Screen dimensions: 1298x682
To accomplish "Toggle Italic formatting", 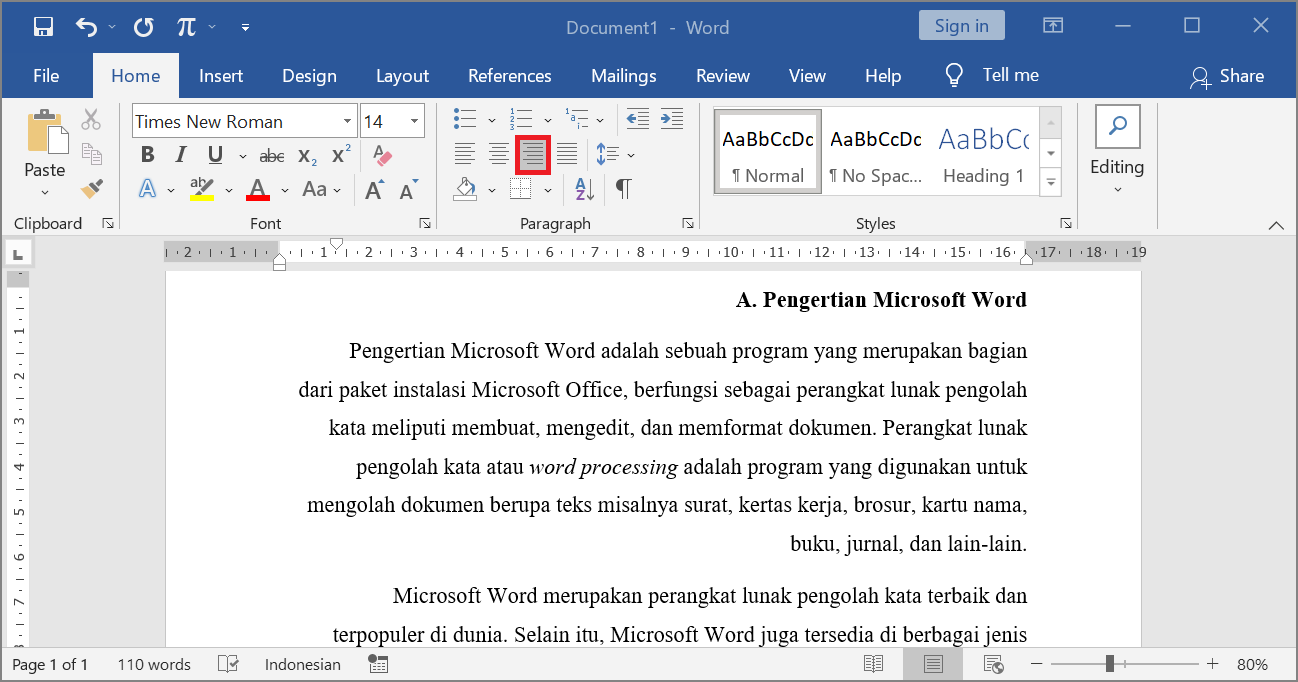I will click(x=181, y=155).
